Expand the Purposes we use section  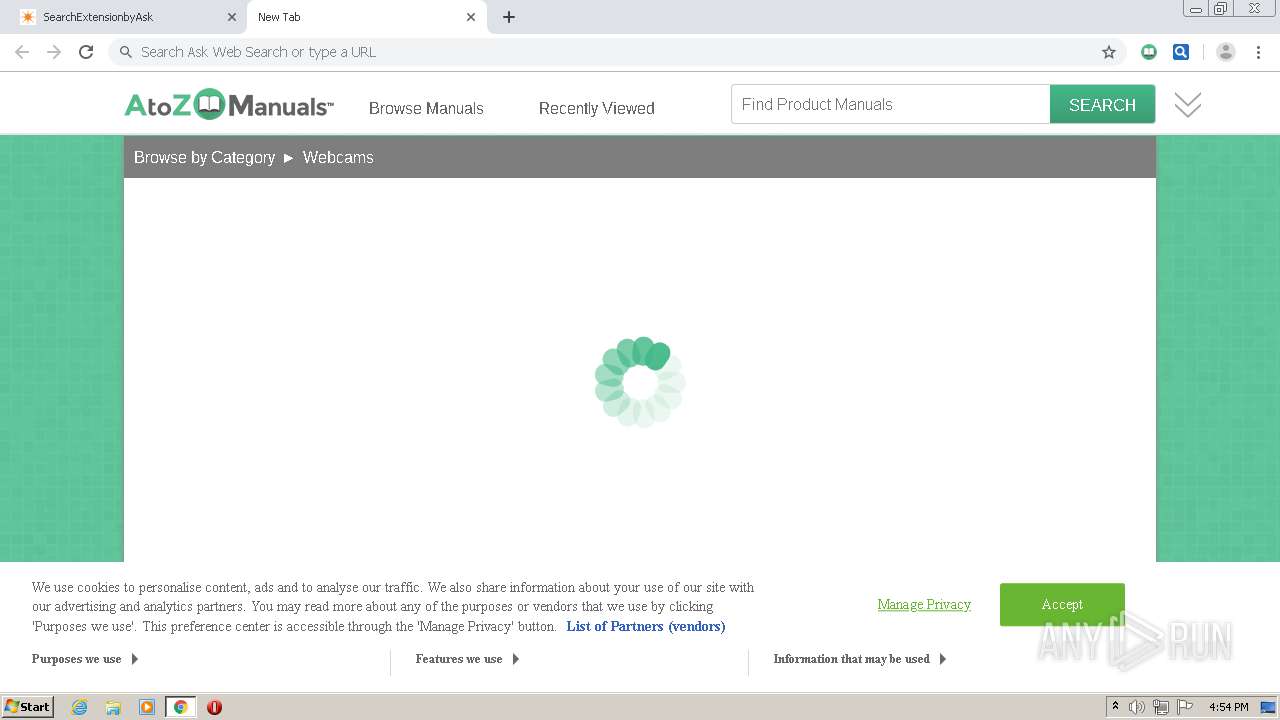point(85,659)
